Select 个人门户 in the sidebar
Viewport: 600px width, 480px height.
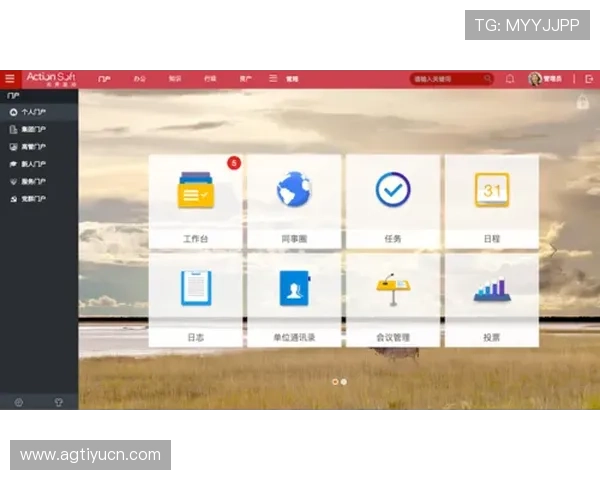(x=39, y=112)
